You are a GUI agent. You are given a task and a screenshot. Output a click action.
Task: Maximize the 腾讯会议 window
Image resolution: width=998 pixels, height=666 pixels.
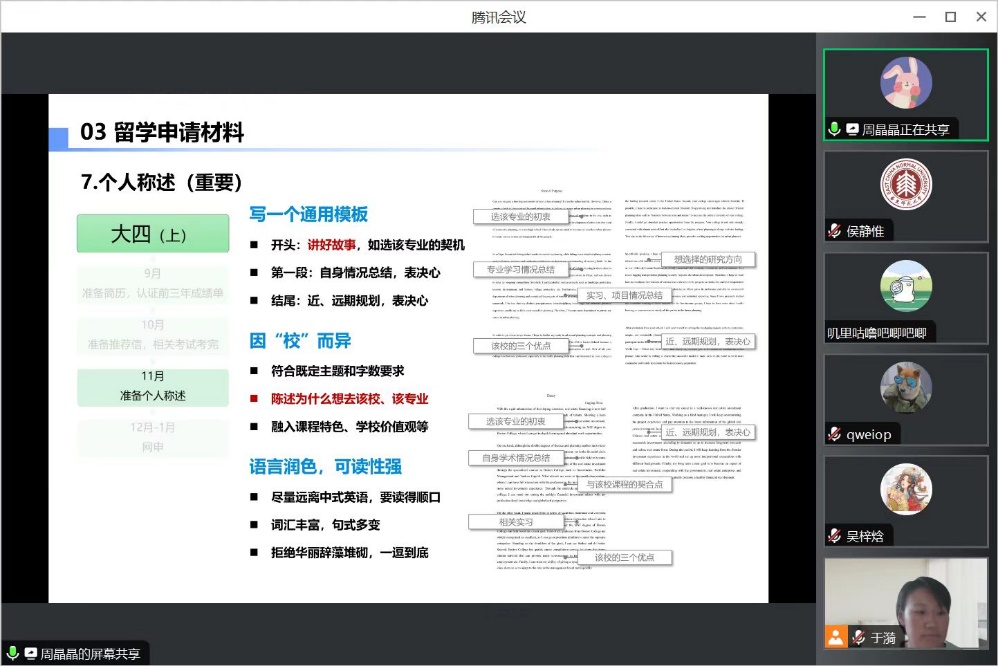tap(950, 16)
